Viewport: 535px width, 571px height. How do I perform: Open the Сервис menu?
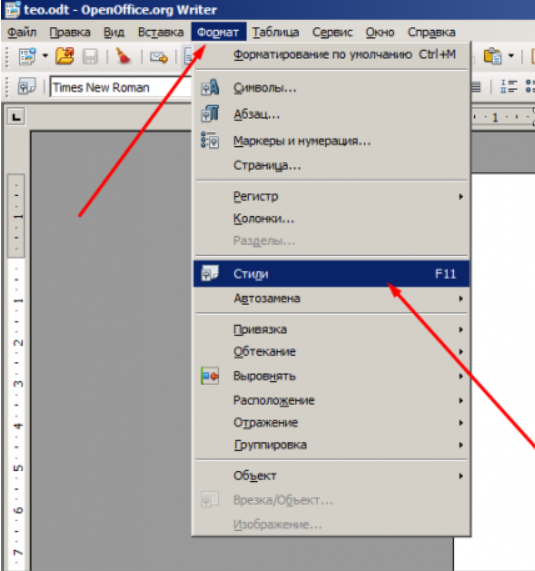pos(332,32)
